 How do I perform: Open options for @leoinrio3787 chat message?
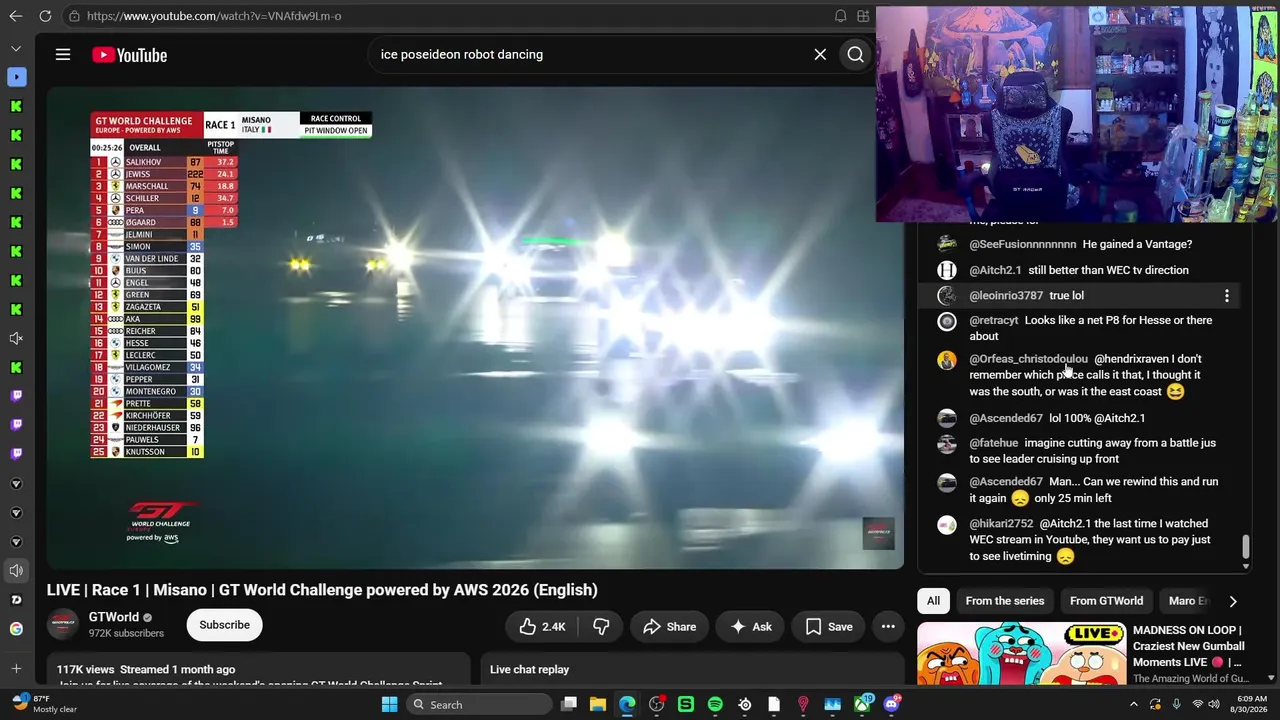tap(1227, 296)
